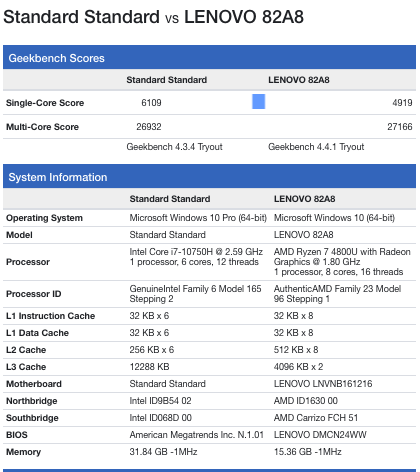Image resolution: width=420 pixels, height=472 pixels.
Task: Click multi-core score value 26932
Action: click(x=149, y=127)
